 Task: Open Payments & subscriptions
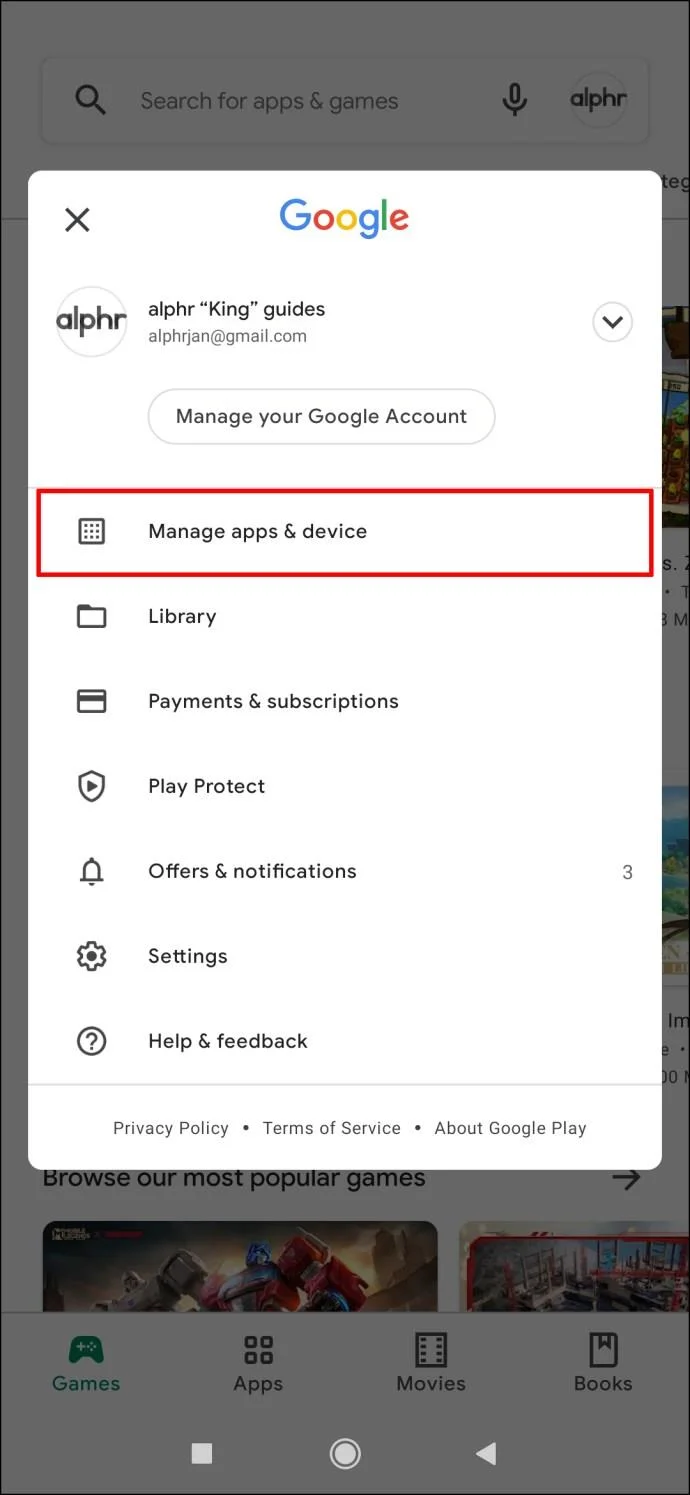(345, 701)
